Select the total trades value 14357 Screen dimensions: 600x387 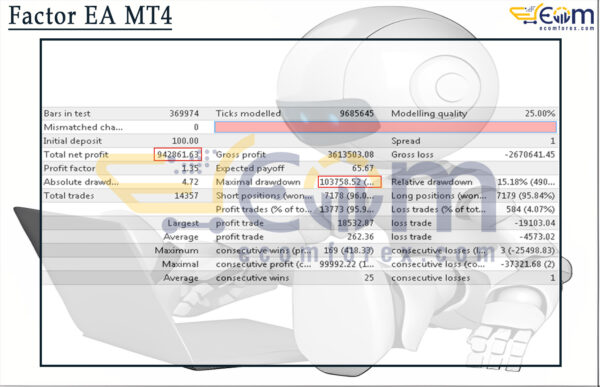click(186, 196)
